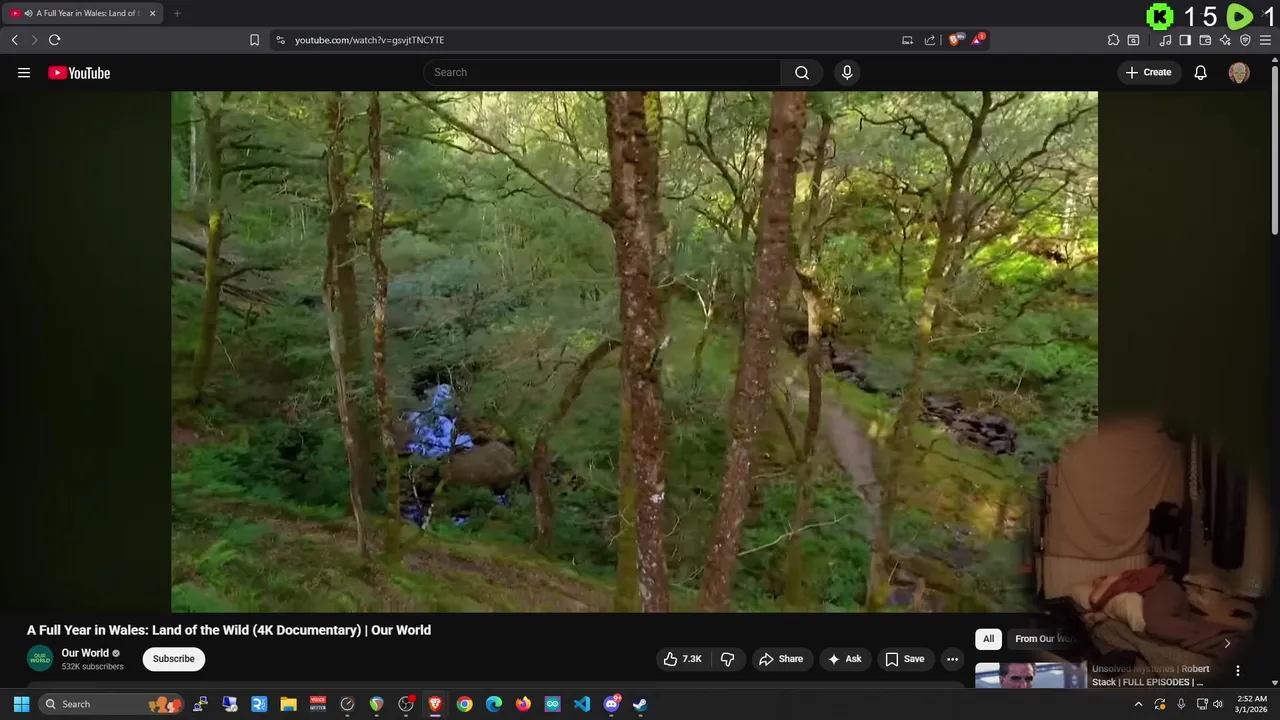Toggle the Brave sidebar panel
This screenshot has height=720, width=1280.
(1185, 40)
